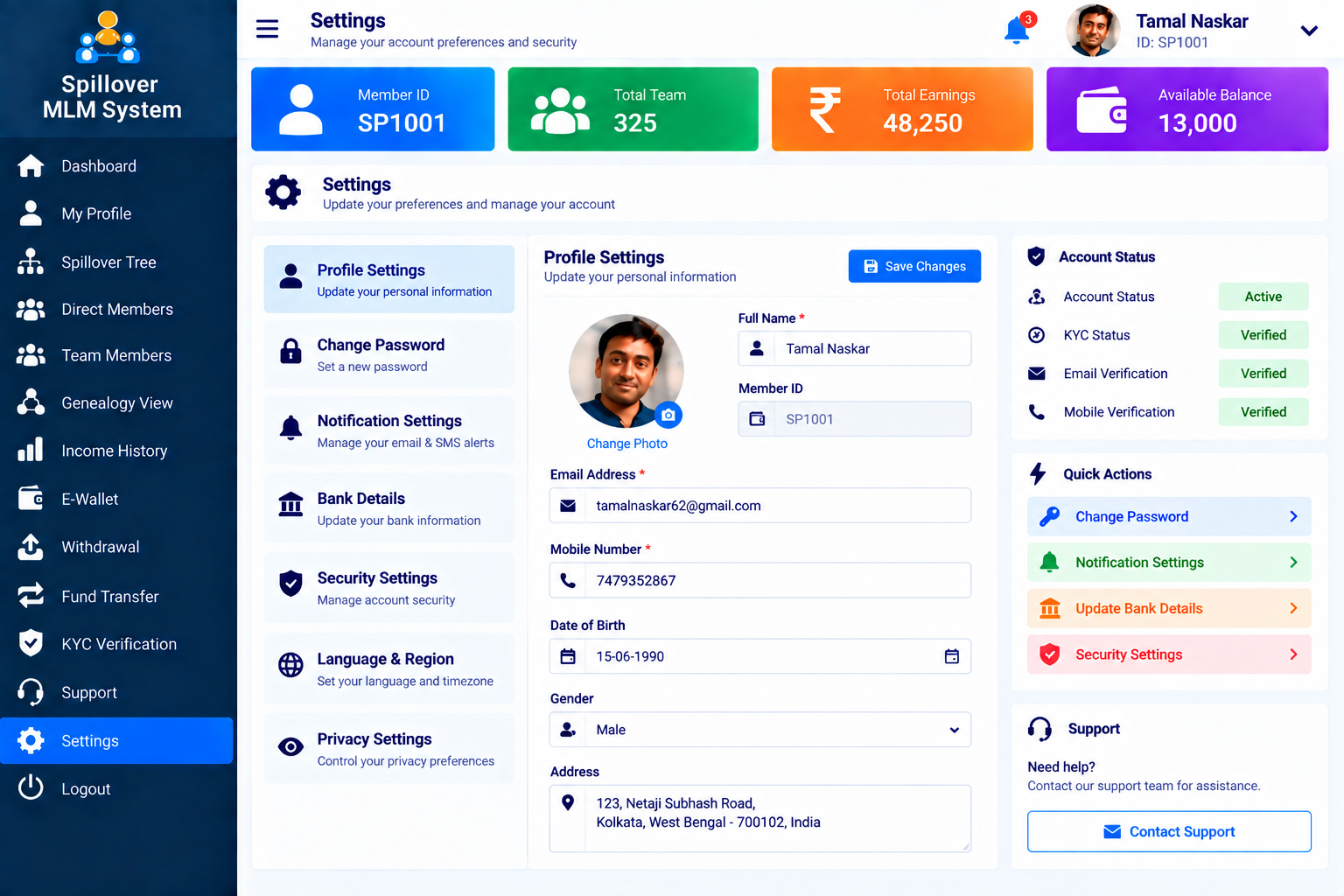Viewport: 1344px width, 896px height.
Task: Click the Spillover Tree icon in sidebar
Action: (31, 262)
